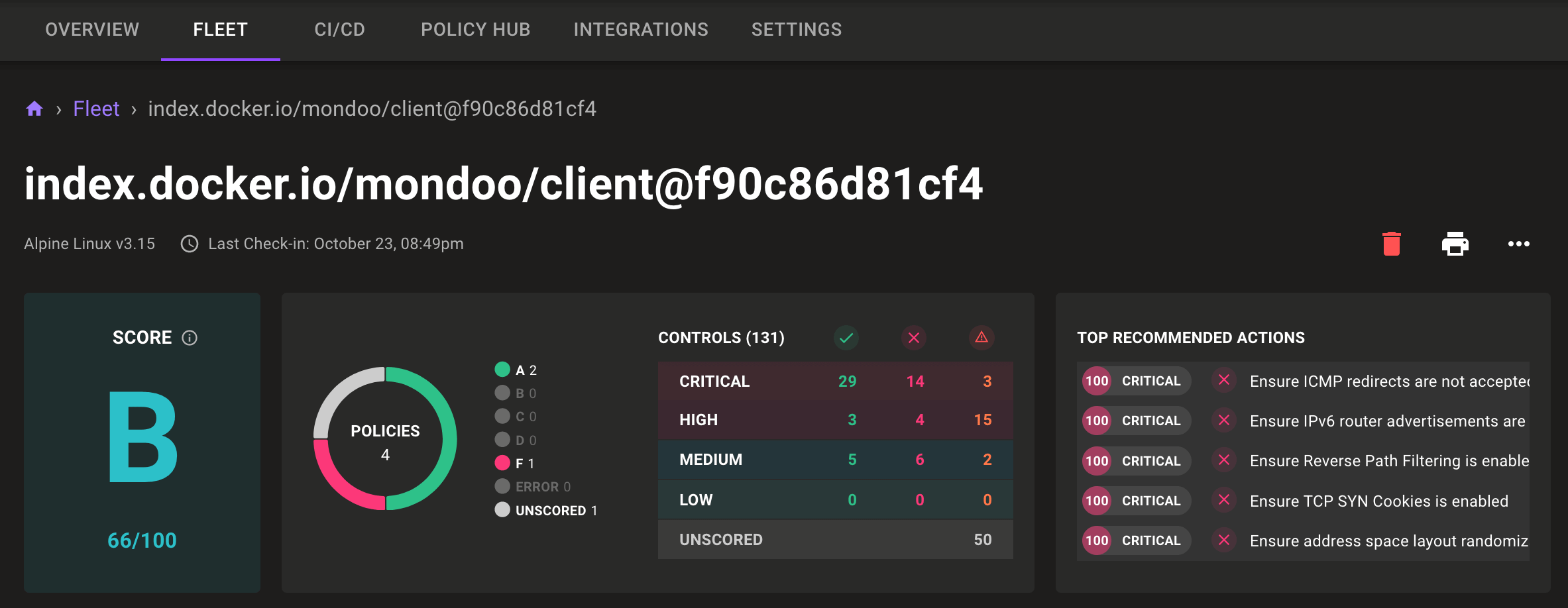The width and height of the screenshot is (1568, 608).
Task: Select the green A grade legend dot
Action: [x=502, y=370]
